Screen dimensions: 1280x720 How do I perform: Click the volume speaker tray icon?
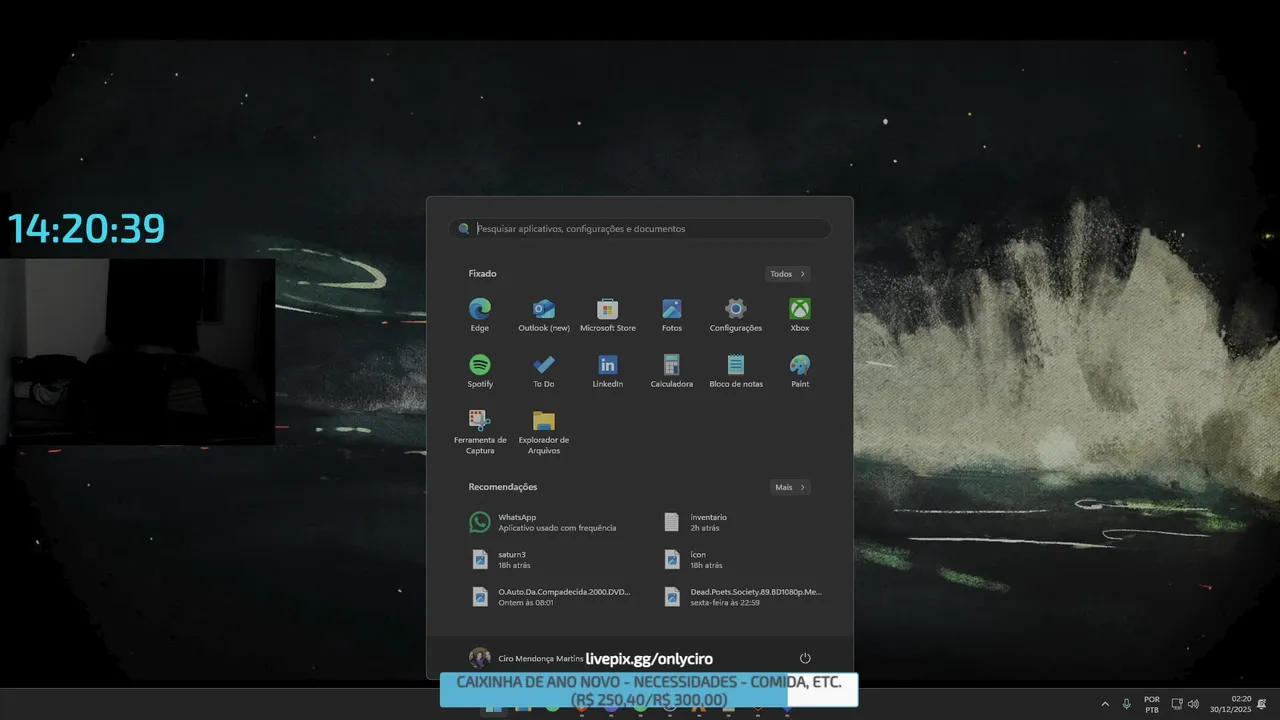[1193, 704]
